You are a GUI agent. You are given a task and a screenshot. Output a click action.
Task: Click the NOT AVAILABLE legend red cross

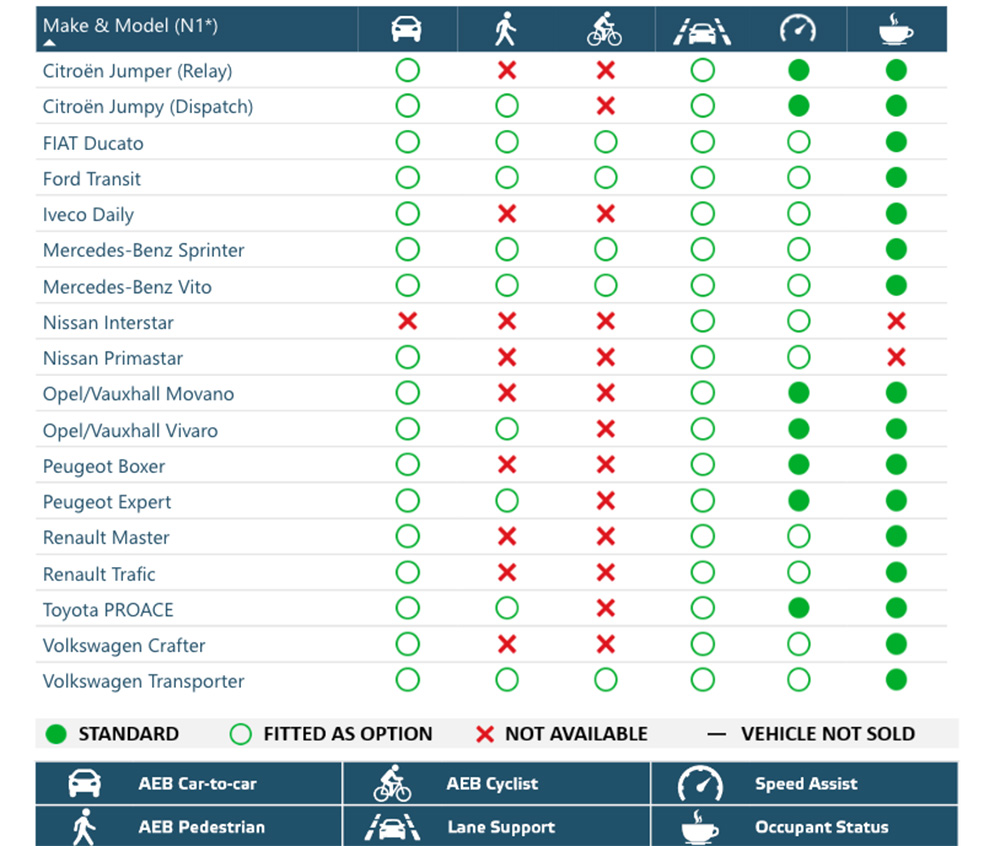tap(485, 734)
